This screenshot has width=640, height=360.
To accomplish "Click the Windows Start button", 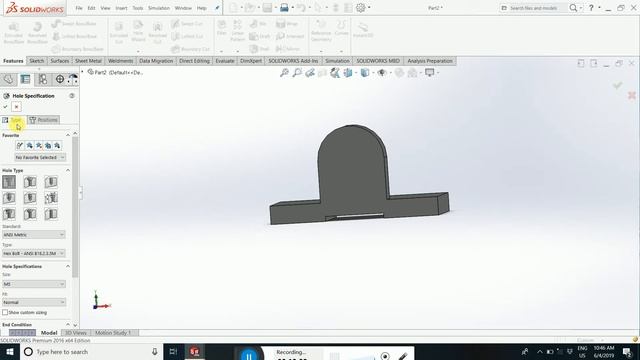I will pyautogui.click(x=9, y=351).
